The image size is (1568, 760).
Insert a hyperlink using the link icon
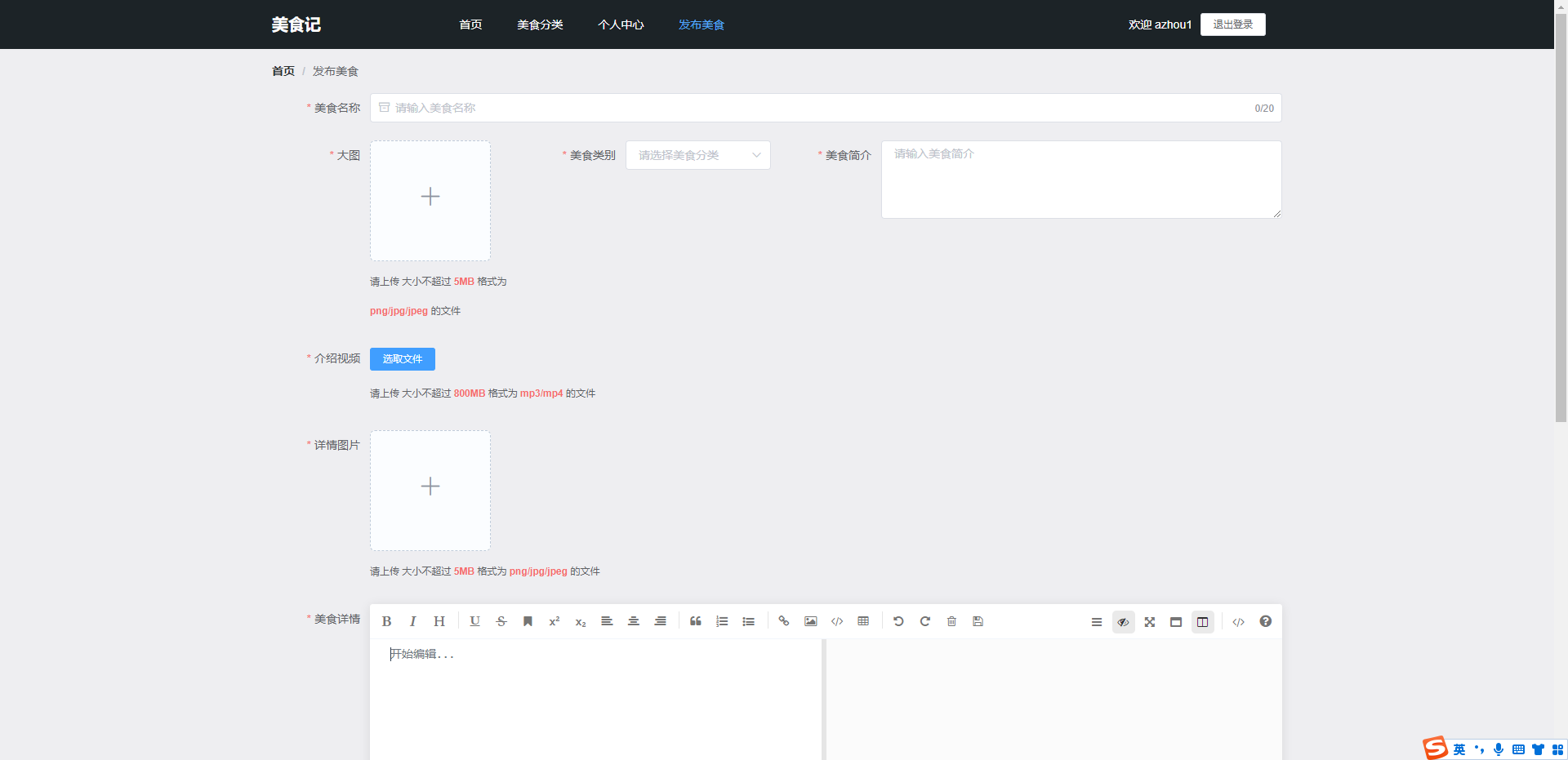coord(784,621)
